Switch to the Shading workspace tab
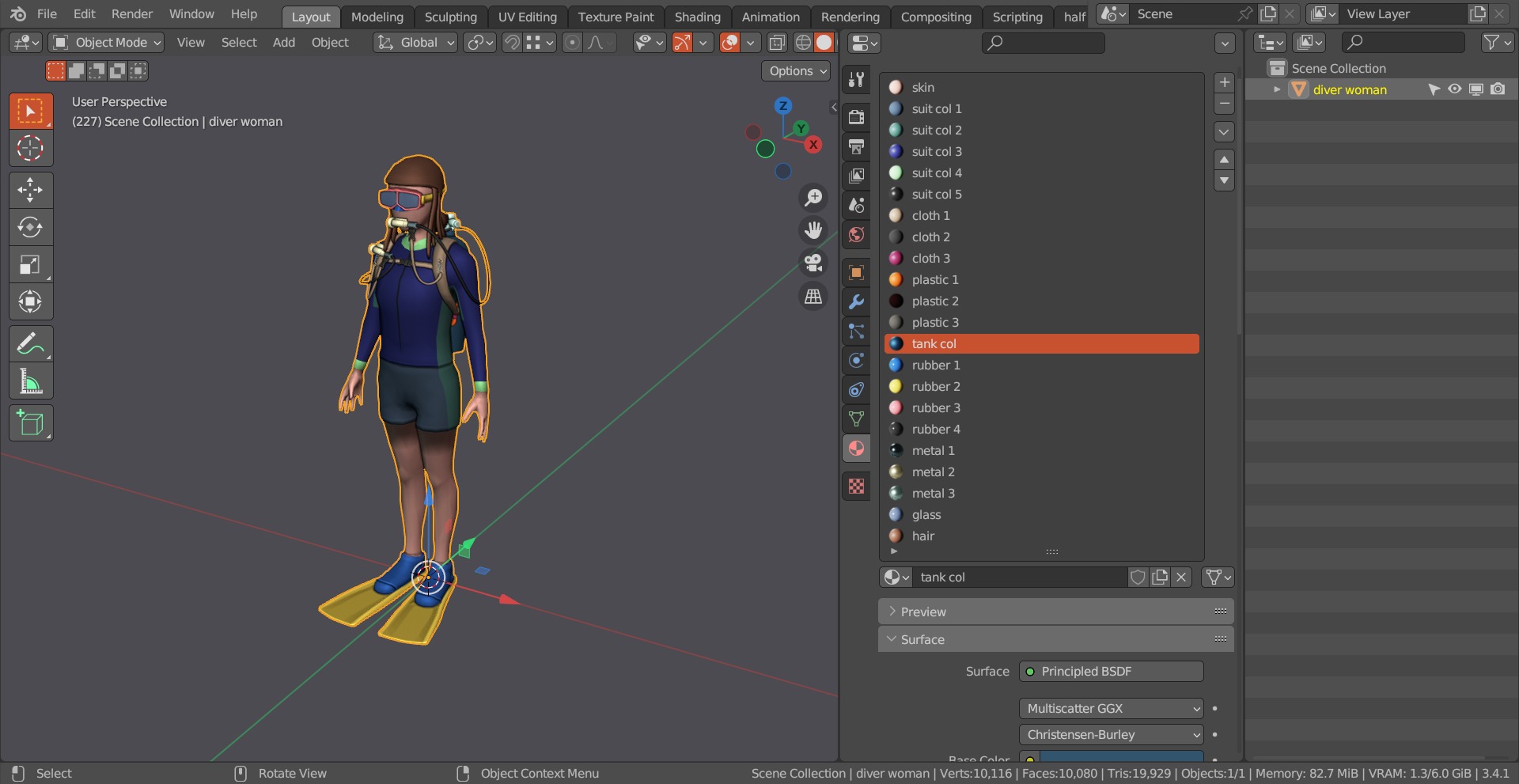1519x784 pixels. click(x=697, y=17)
